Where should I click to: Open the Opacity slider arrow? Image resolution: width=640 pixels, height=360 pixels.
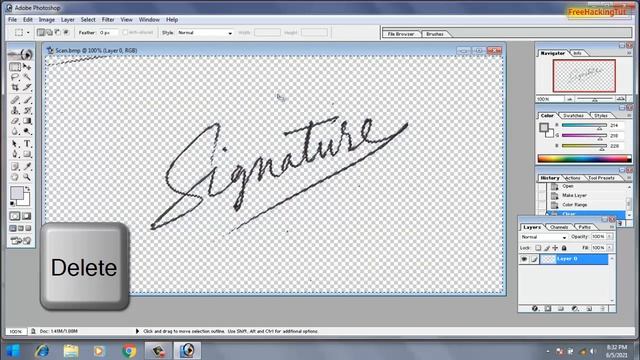609,237
